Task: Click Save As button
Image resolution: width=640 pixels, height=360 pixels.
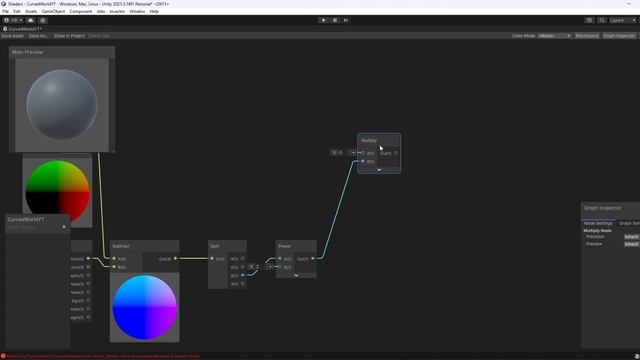Action: (x=38, y=36)
